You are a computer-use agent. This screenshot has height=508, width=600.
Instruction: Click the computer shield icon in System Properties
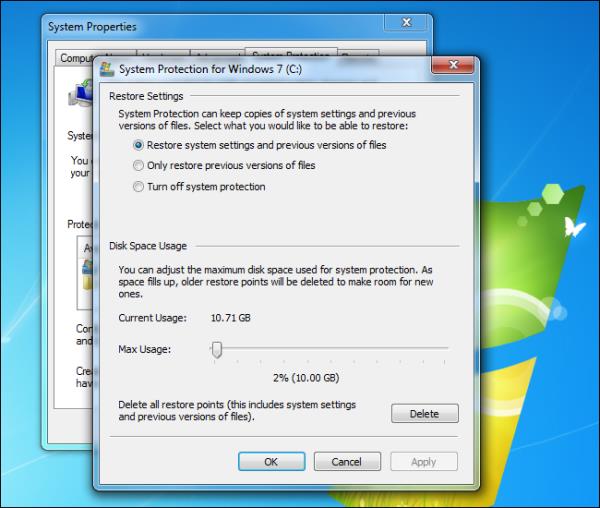80,98
